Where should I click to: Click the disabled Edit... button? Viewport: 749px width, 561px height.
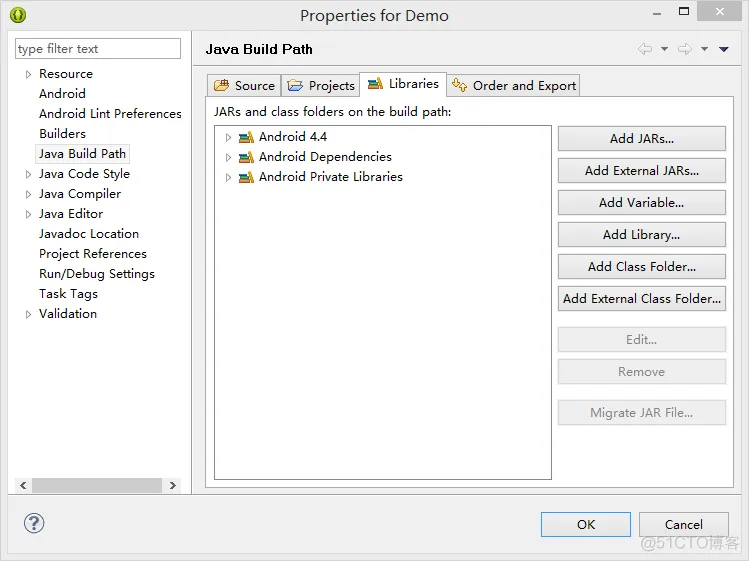click(642, 340)
